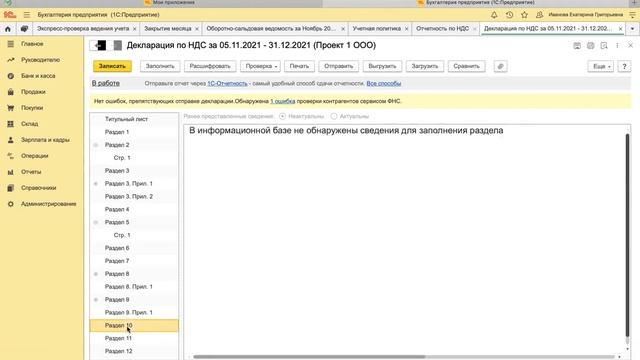
Task: Close the Закрытие месяца tab
Action: pos(197,29)
